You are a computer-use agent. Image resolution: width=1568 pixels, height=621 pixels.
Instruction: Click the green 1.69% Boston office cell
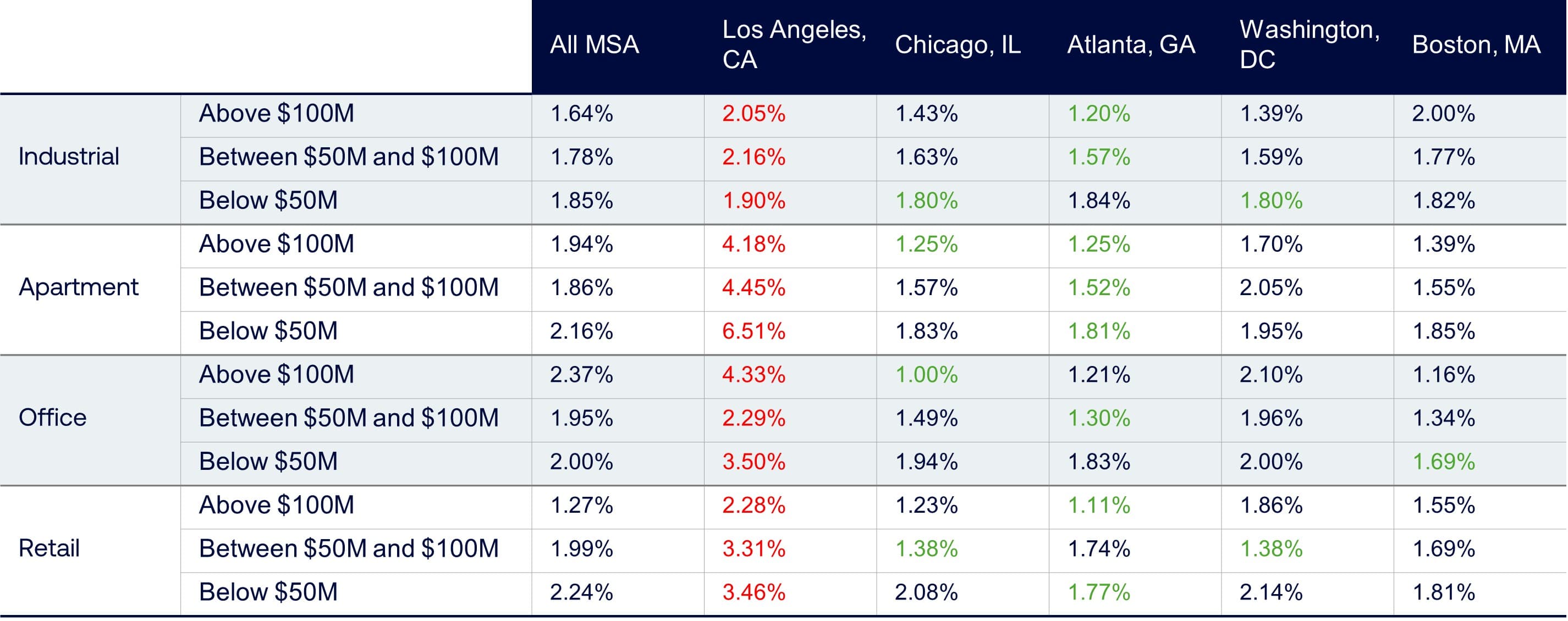pos(1443,462)
